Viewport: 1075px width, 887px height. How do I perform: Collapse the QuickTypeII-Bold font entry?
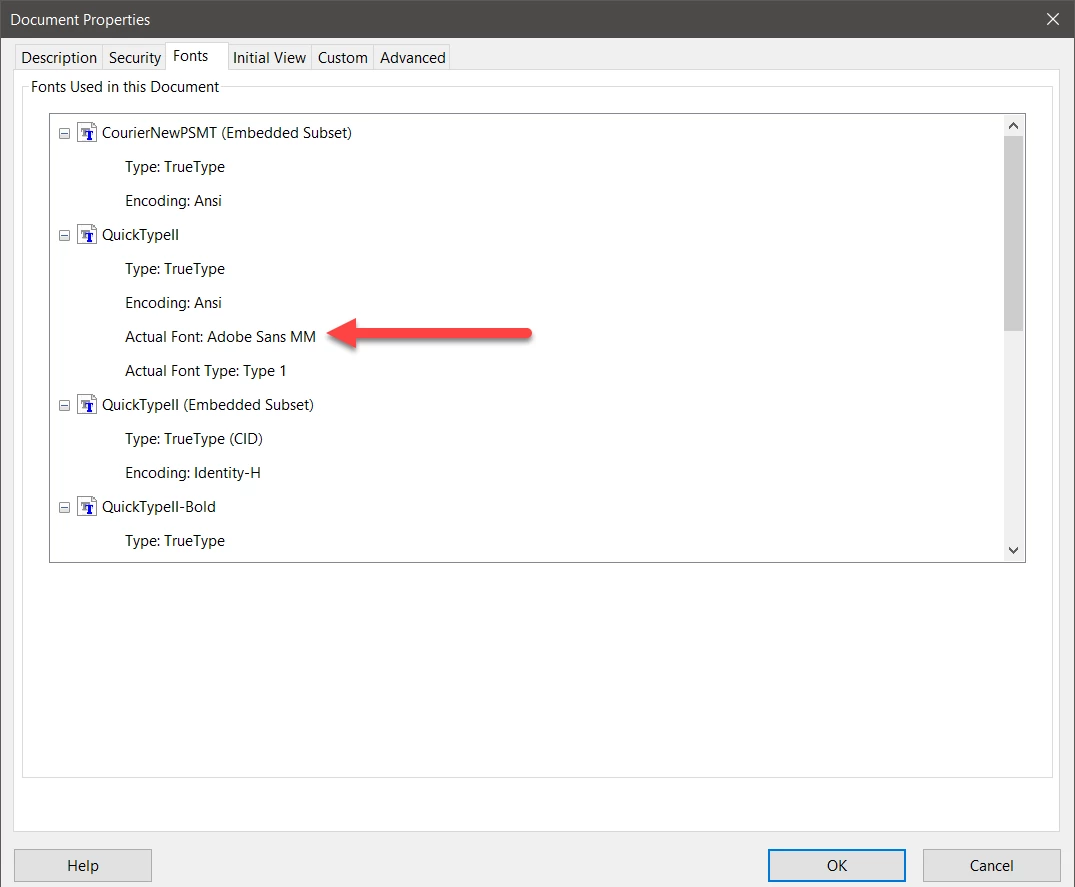pyautogui.click(x=64, y=508)
